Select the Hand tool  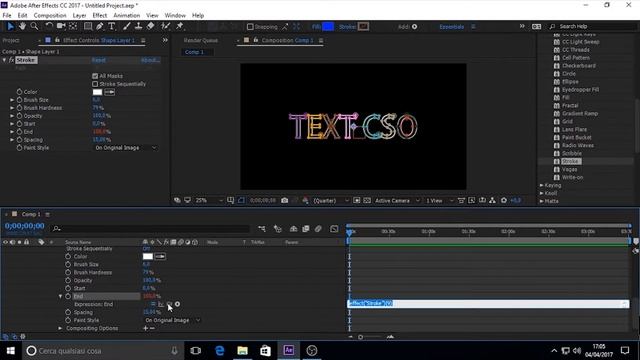click(22, 27)
